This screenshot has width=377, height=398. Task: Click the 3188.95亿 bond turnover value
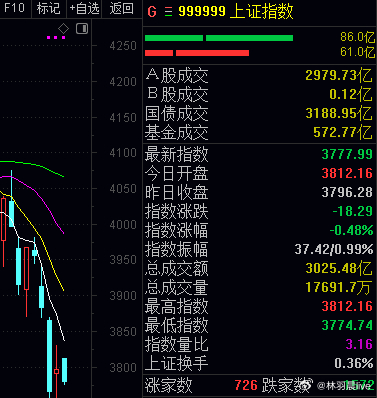click(x=339, y=114)
